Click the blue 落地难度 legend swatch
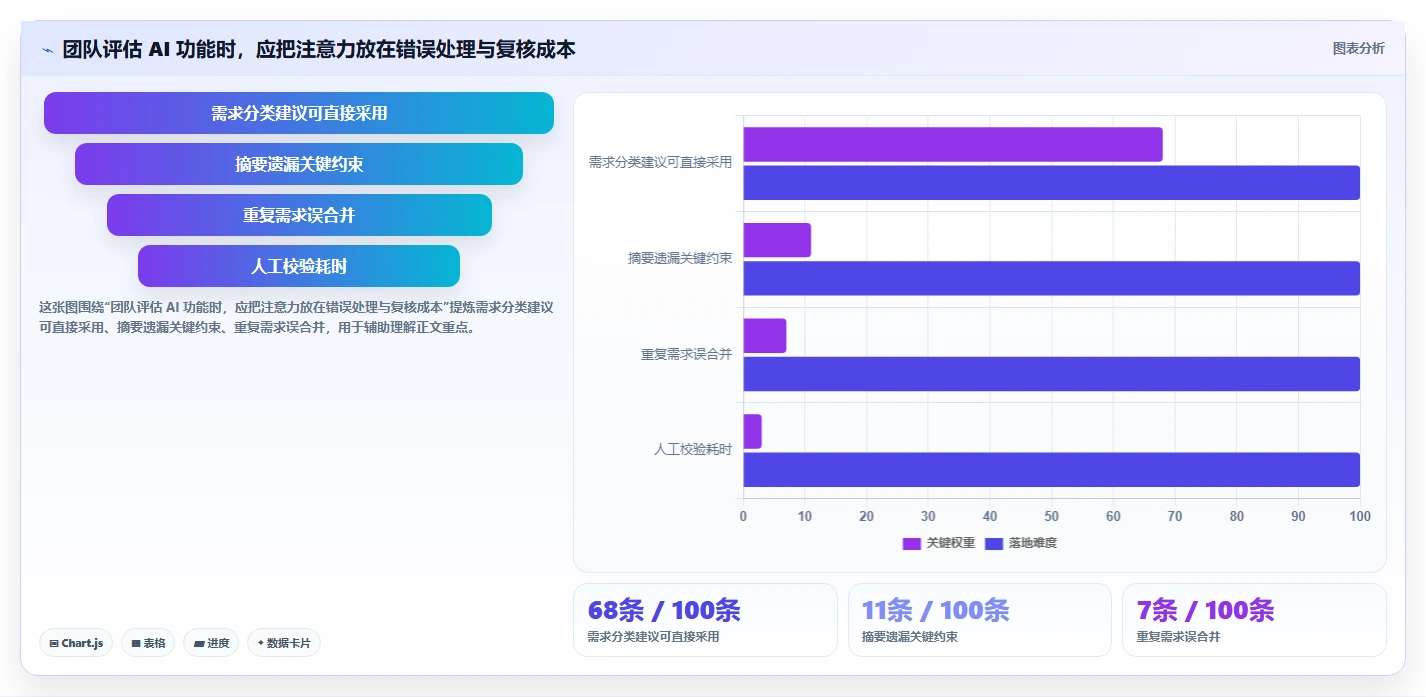This screenshot has width=1426, height=697. coord(994,544)
